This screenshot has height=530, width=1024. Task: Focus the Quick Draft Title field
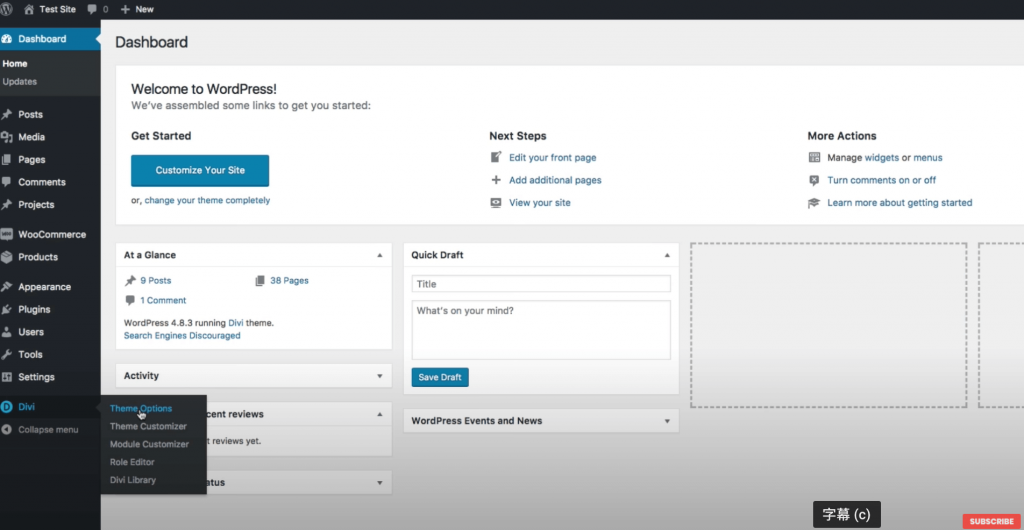tap(541, 284)
